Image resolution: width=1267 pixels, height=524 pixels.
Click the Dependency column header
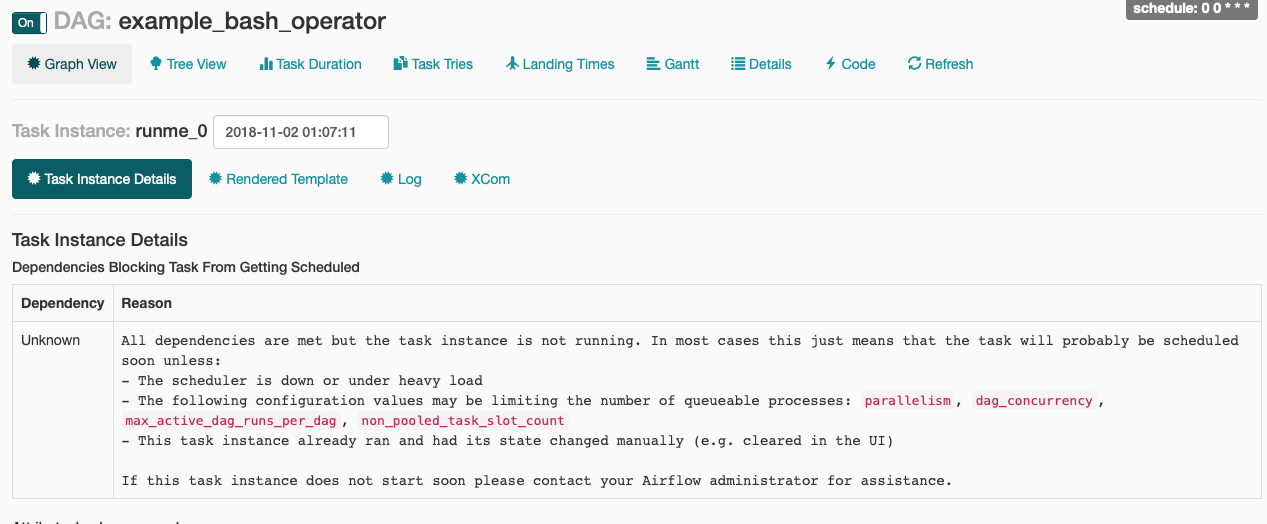click(63, 303)
